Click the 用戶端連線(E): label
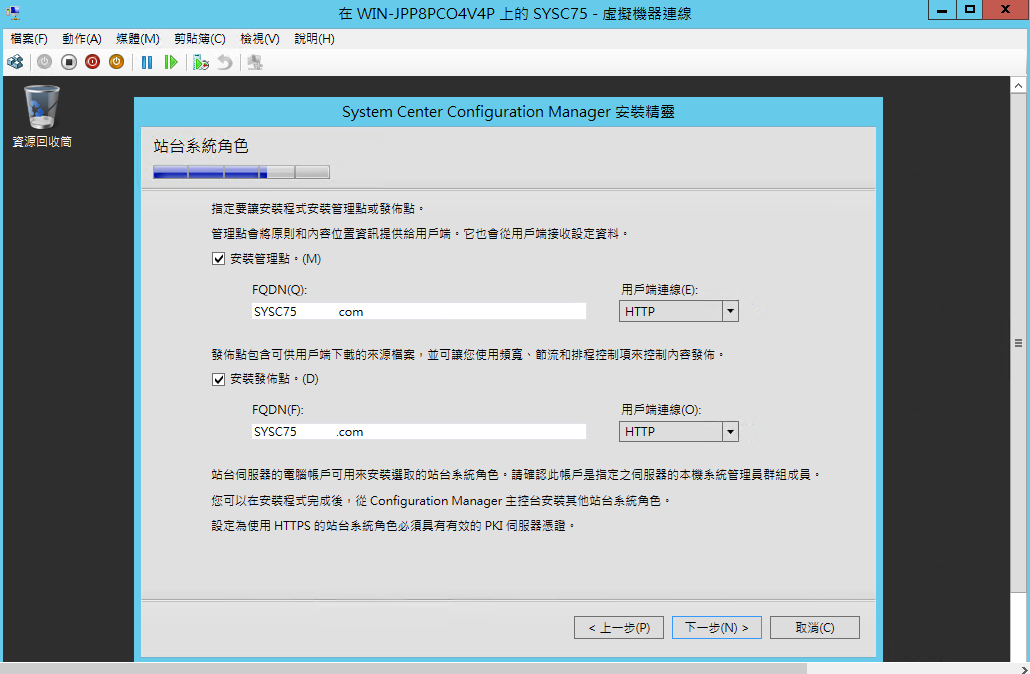This screenshot has height=674, width=1030. [x=660, y=290]
